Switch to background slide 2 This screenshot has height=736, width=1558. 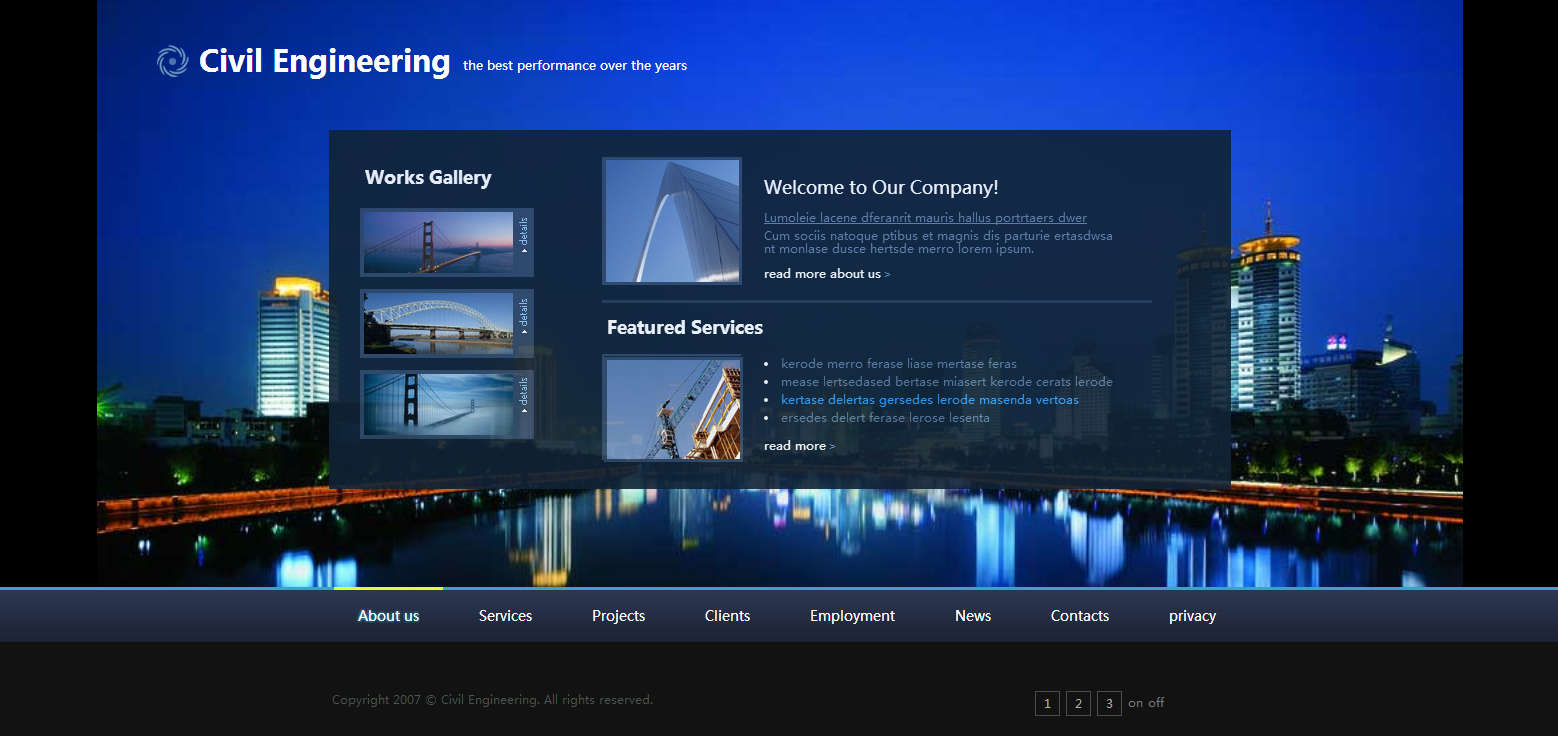point(1078,704)
